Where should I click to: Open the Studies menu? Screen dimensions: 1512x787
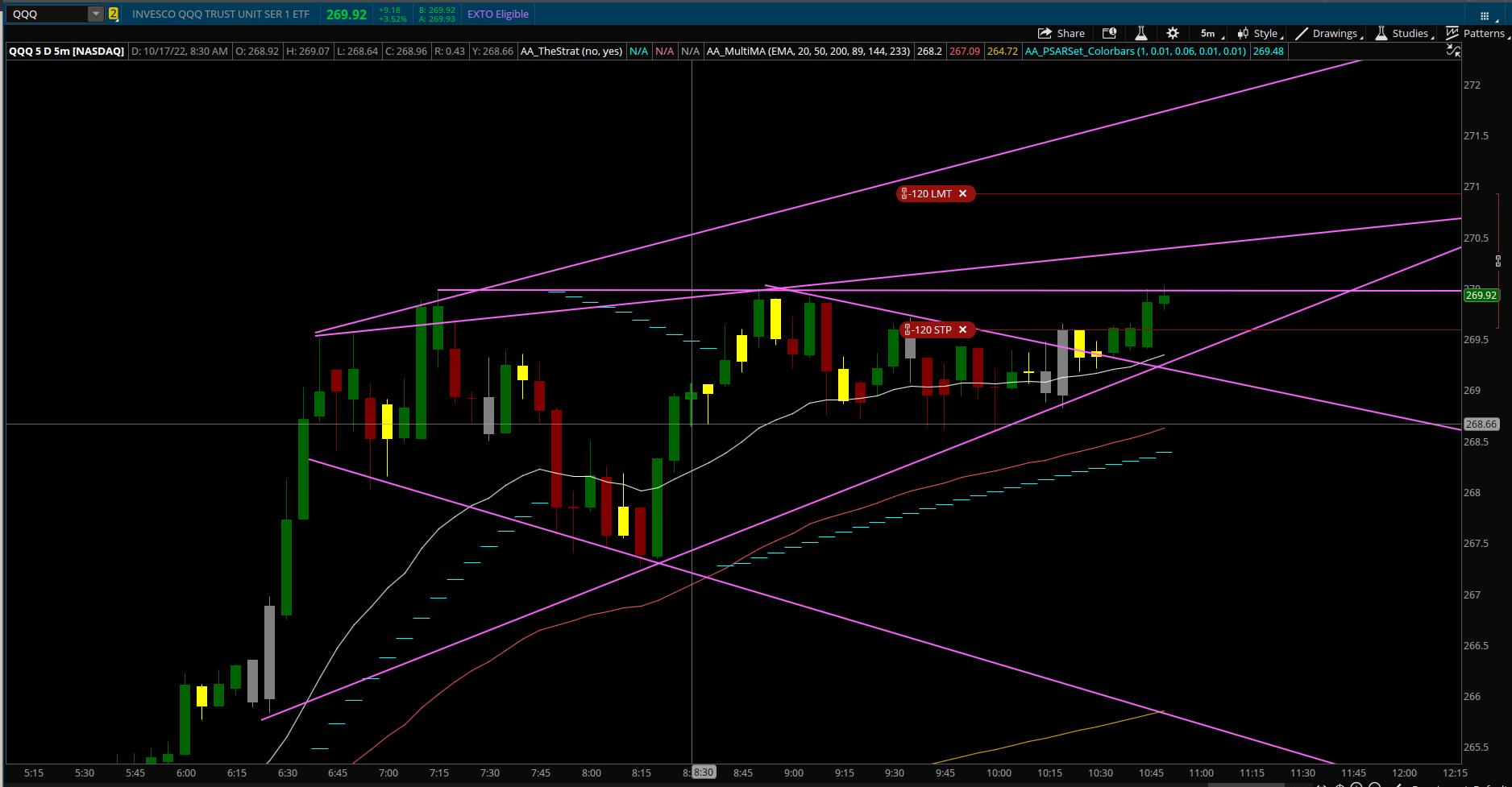pyautogui.click(x=1405, y=33)
